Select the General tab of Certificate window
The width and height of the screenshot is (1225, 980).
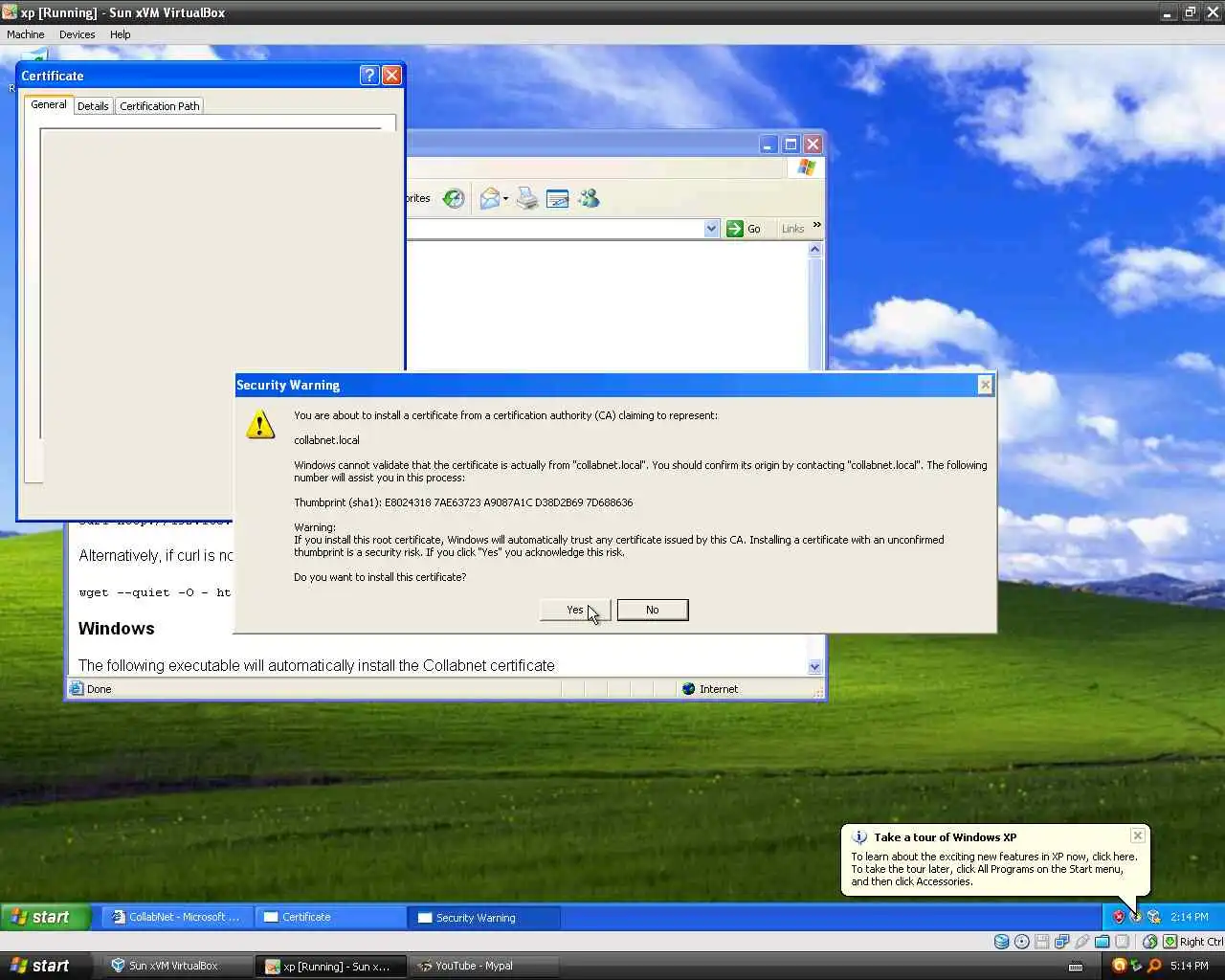click(x=49, y=104)
